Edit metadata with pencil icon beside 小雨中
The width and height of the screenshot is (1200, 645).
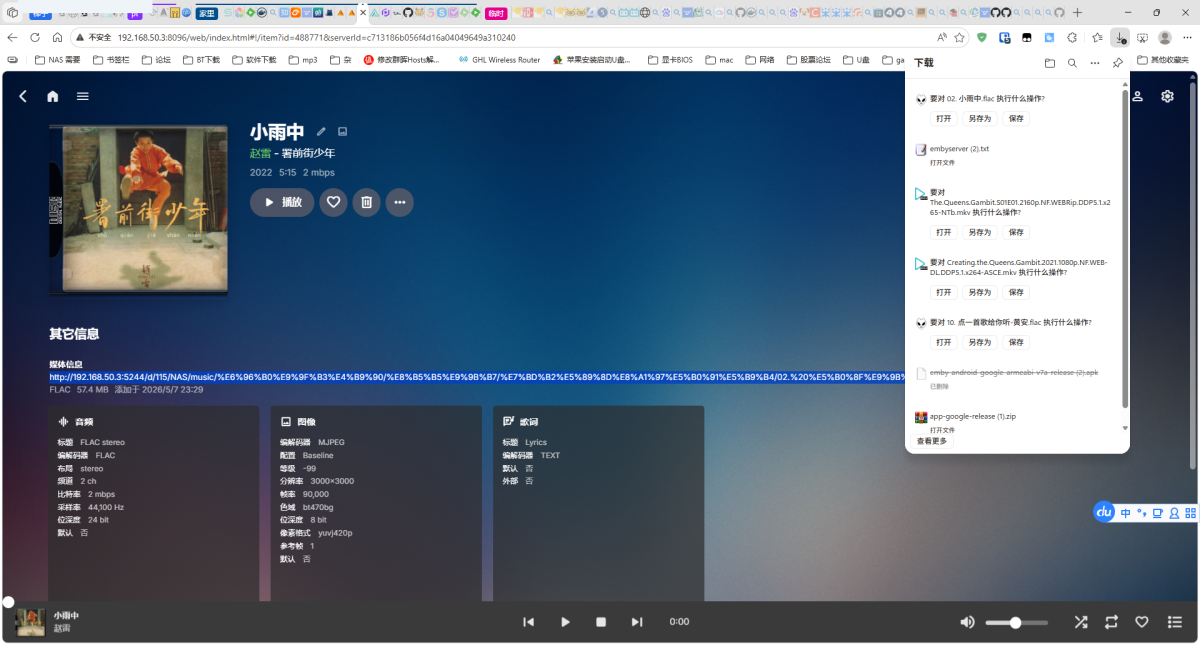tap(321, 131)
